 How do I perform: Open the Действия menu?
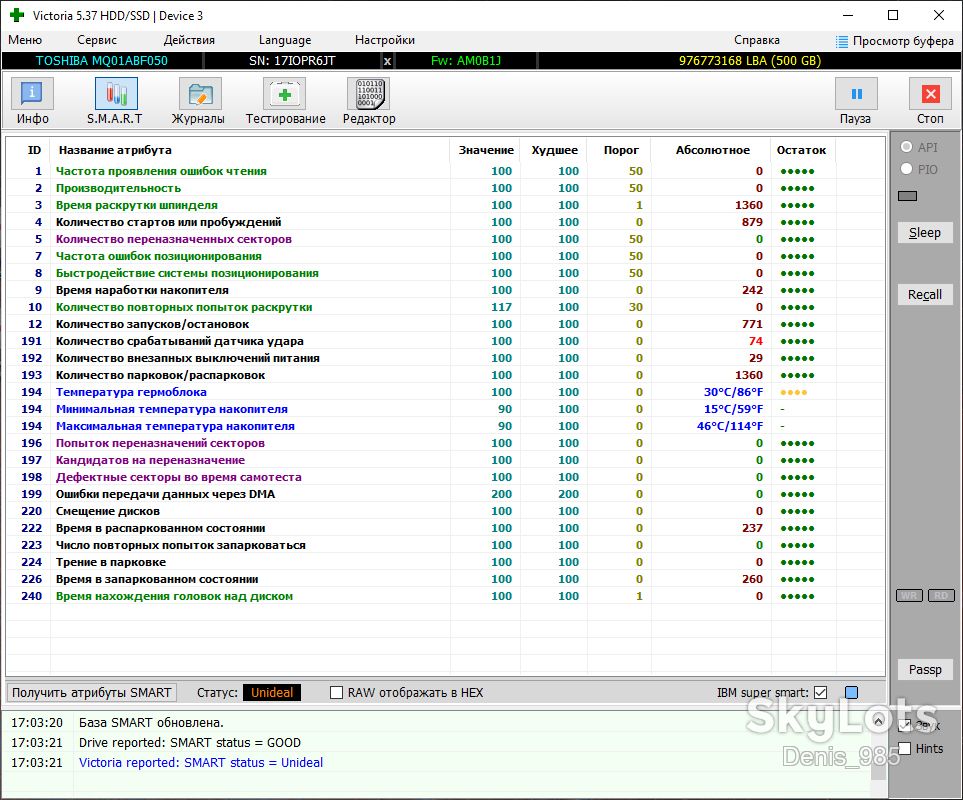point(189,40)
